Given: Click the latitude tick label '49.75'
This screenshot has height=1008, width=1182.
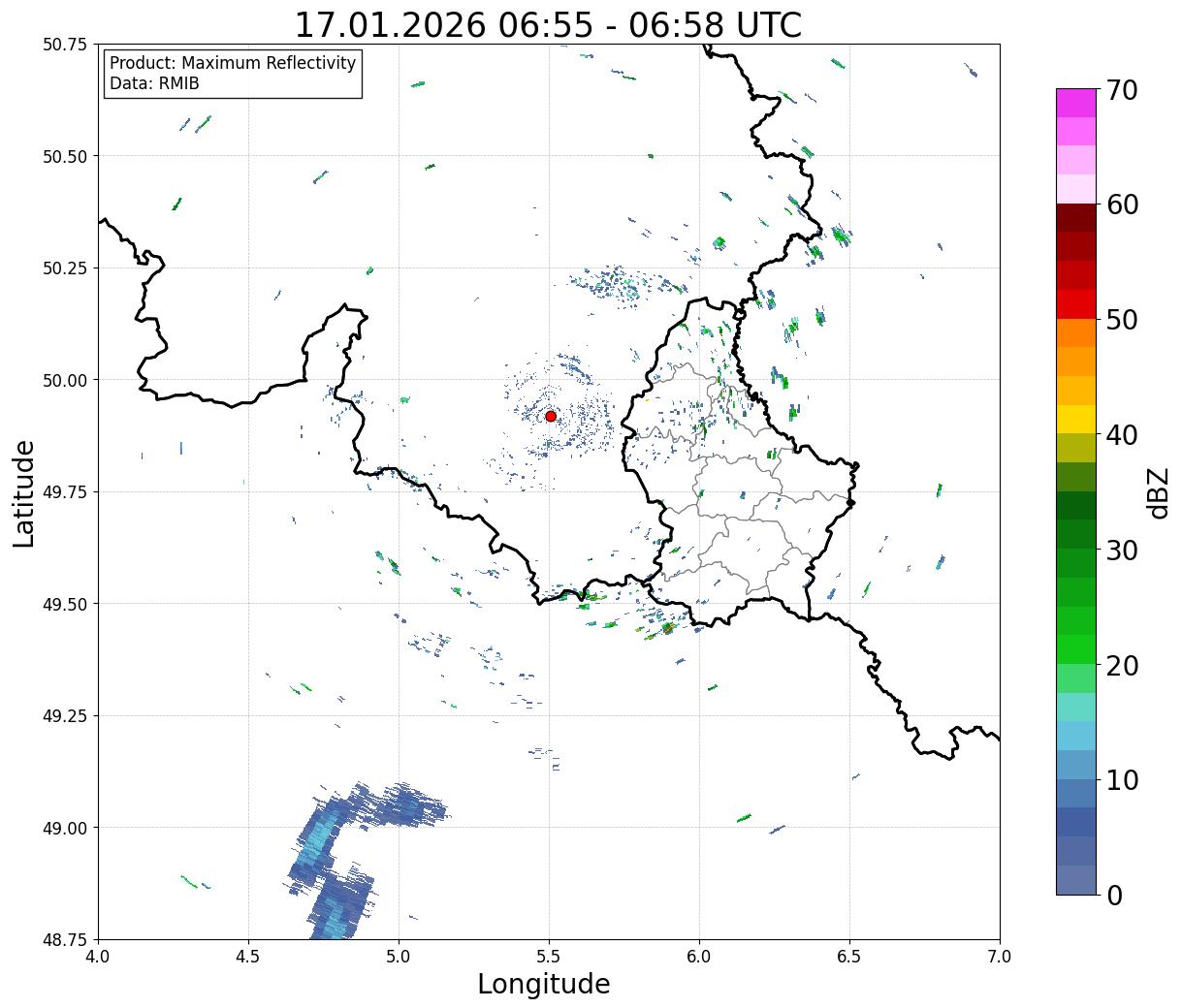Looking at the screenshot, I should [x=64, y=492].
